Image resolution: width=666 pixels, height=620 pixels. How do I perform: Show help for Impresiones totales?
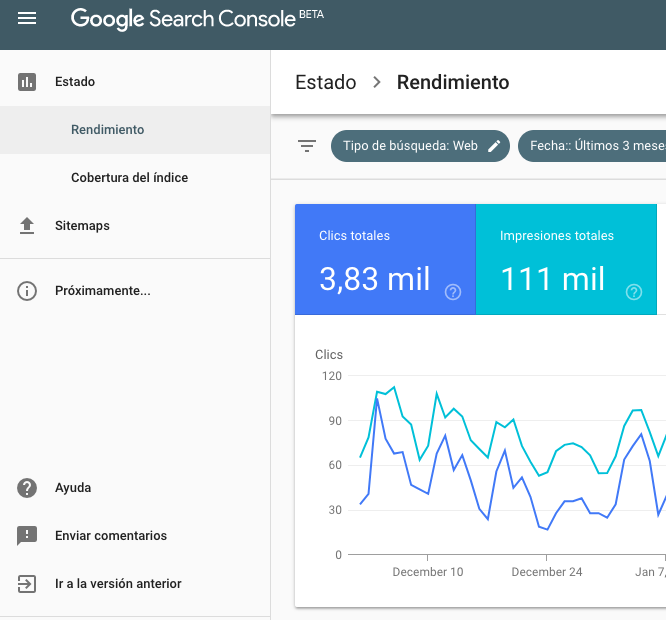[634, 292]
